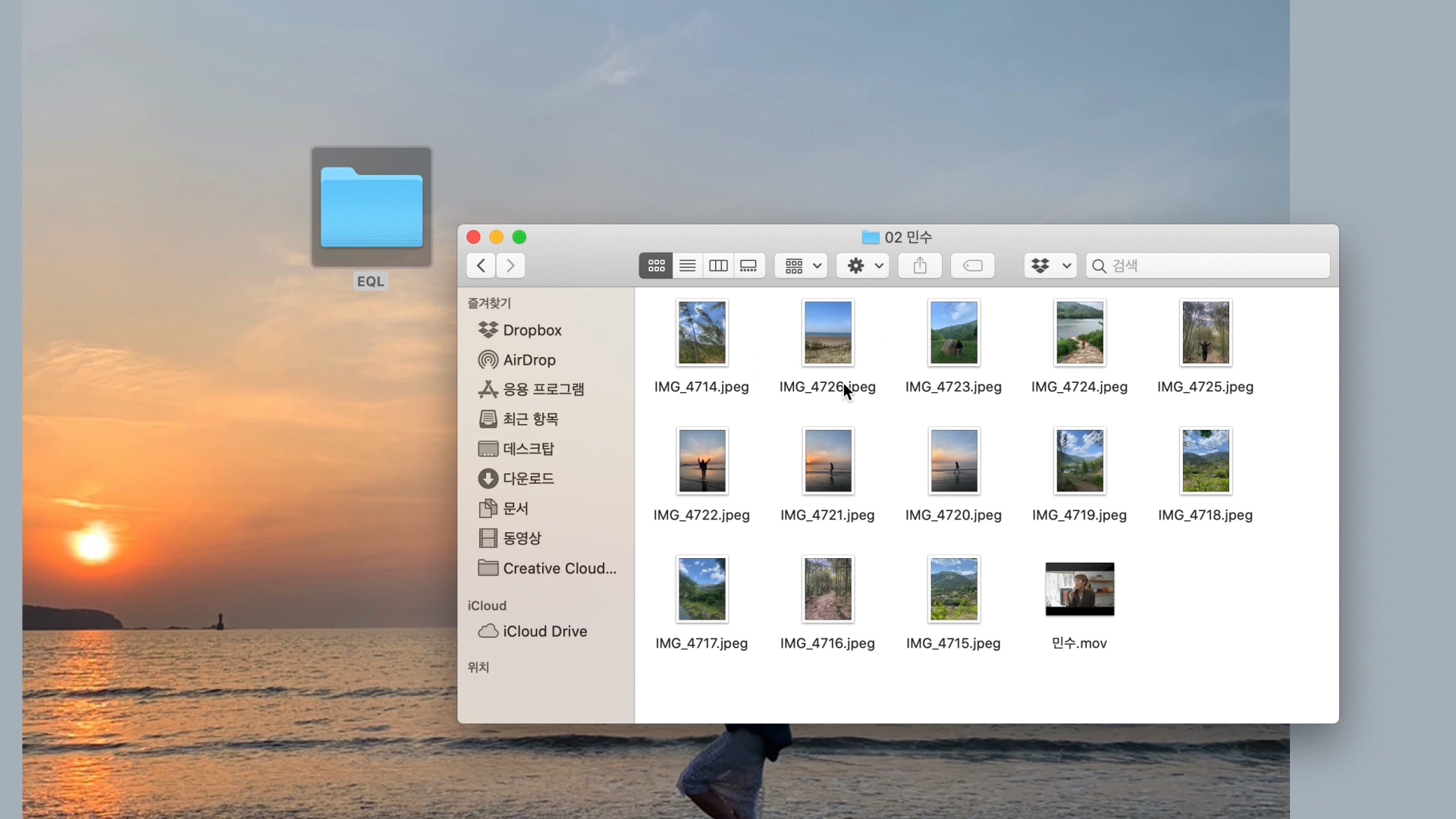This screenshot has width=1456, height=819.
Task: Select the 민수.mov video thumbnail
Action: [x=1079, y=589]
